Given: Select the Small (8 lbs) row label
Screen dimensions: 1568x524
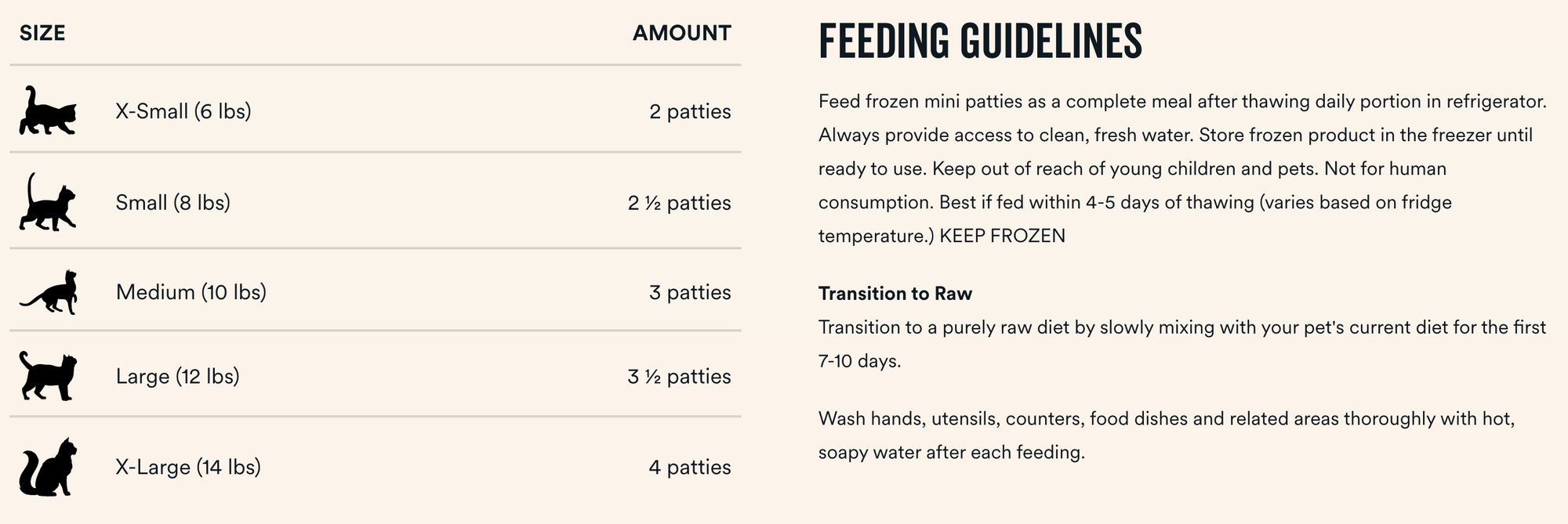Looking at the screenshot, I should click(173, 203).
